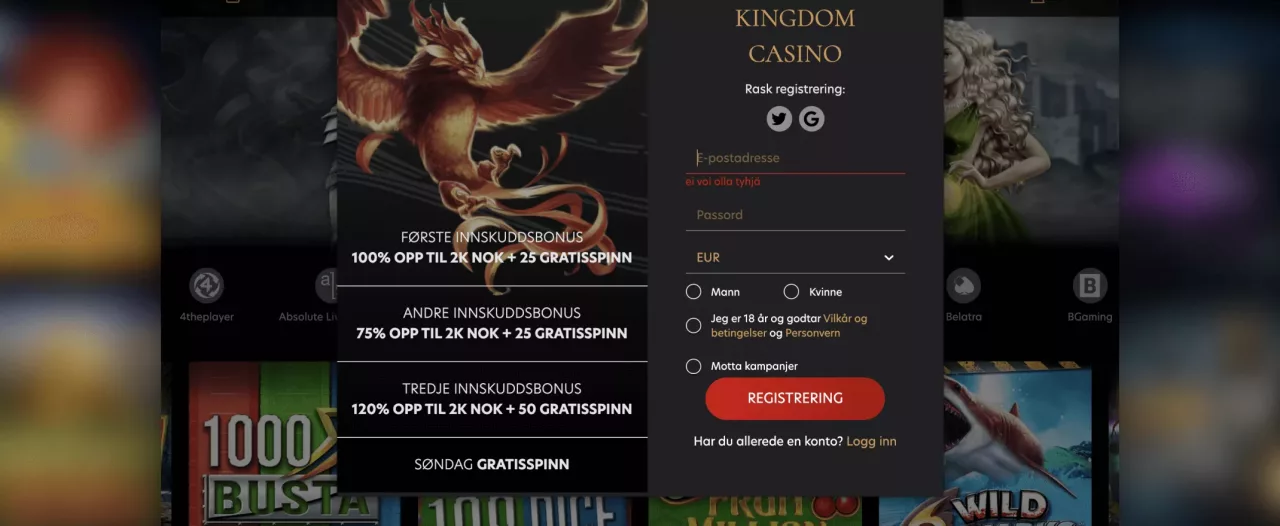Select the Søndag Gratisspinn offer
This screenshot has height=526, width=1280.
point(492,464)
